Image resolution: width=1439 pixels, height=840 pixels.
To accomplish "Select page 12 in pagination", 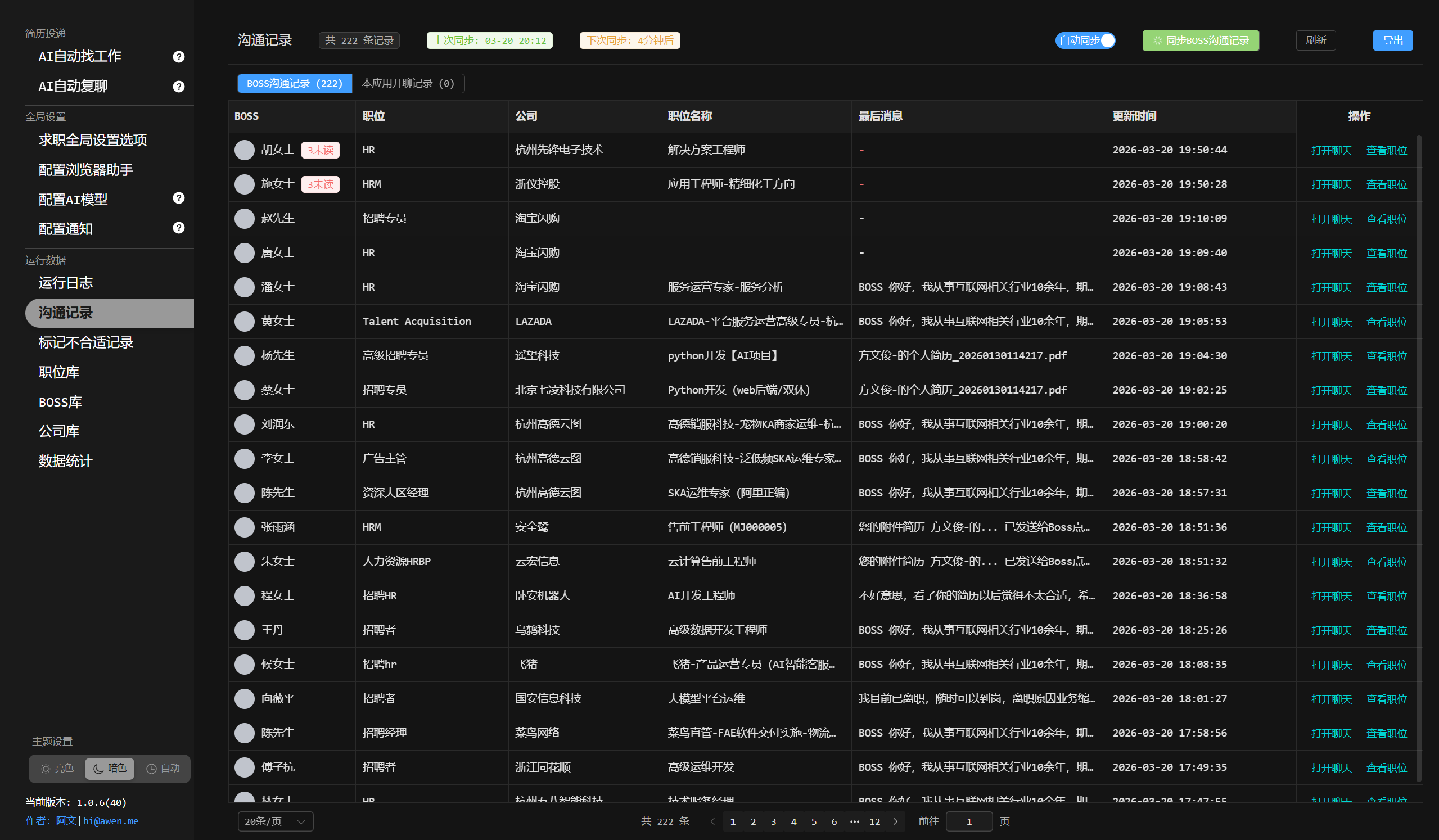I will (874, 821).
